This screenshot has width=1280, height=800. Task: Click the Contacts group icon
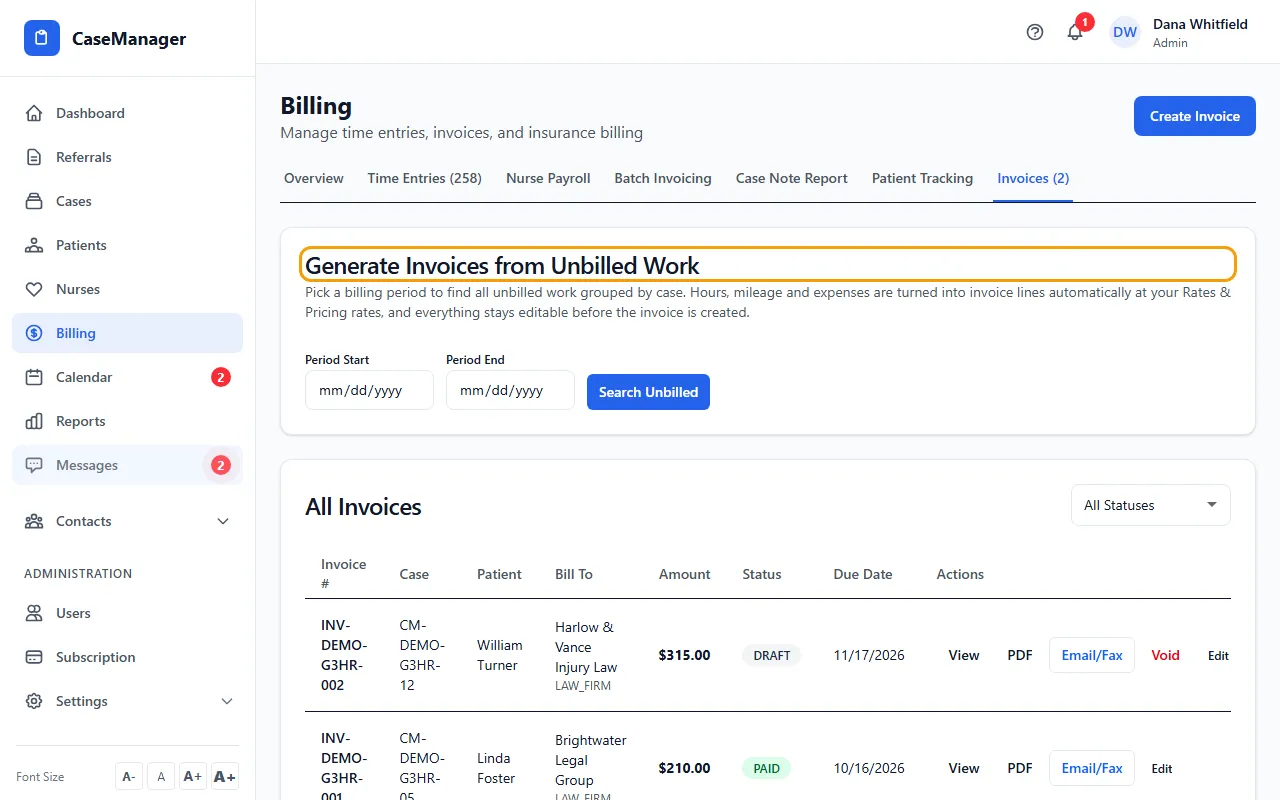pos(34,521)
